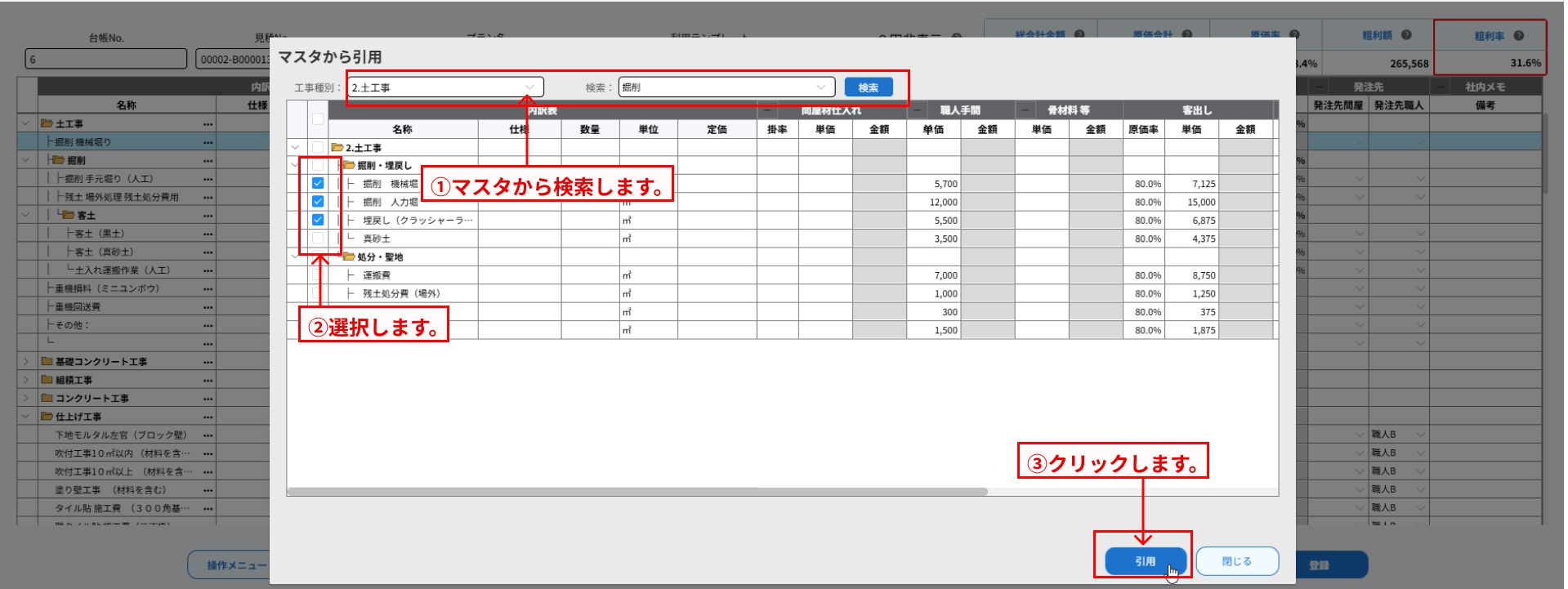
Task: Click help icon next to 粗利額
Action: click(x=1406, y=35)
